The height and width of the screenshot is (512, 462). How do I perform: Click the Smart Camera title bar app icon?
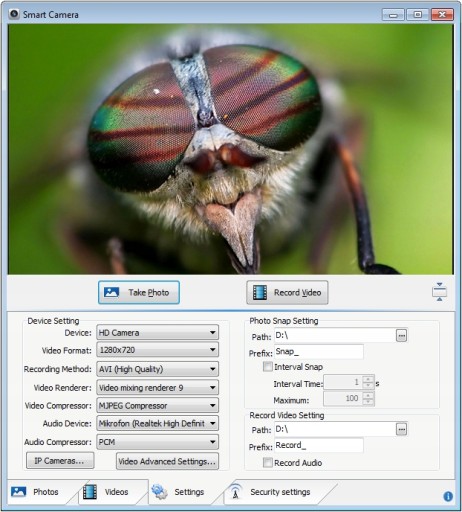pos(14,14)
